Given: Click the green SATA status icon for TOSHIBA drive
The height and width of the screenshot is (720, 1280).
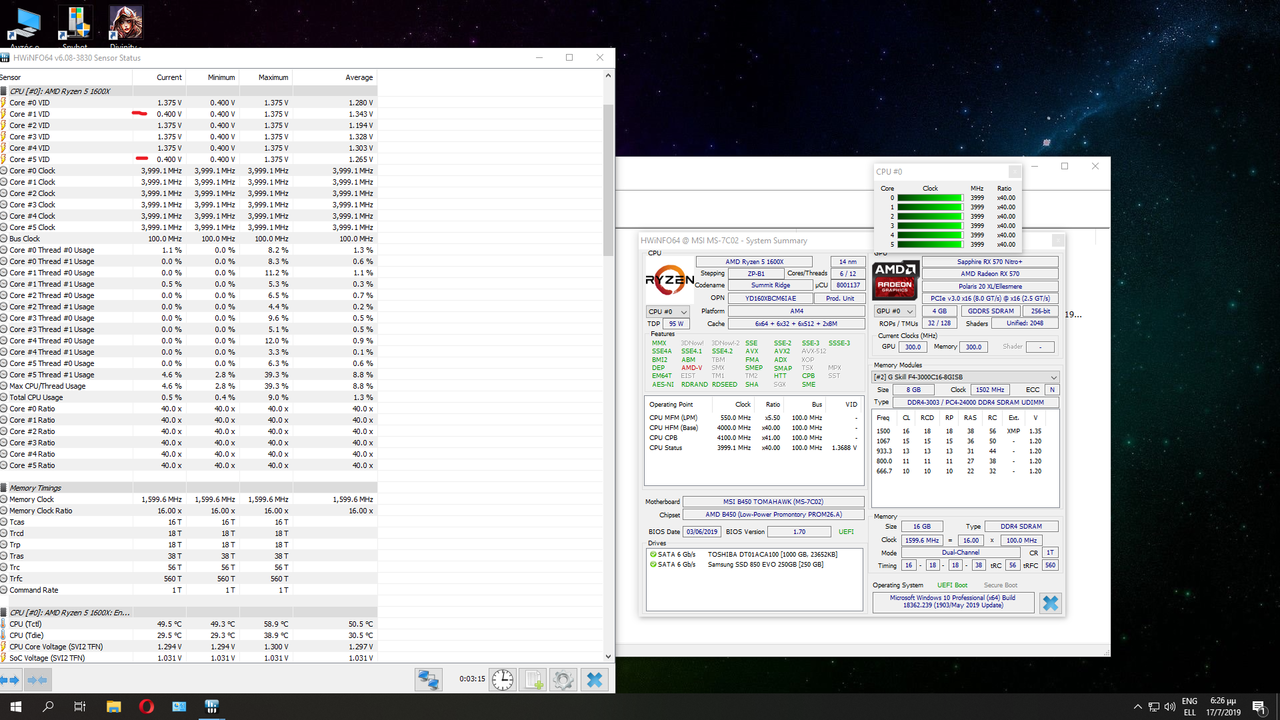Looking at the screenshot, I should [x=651, y=554].
